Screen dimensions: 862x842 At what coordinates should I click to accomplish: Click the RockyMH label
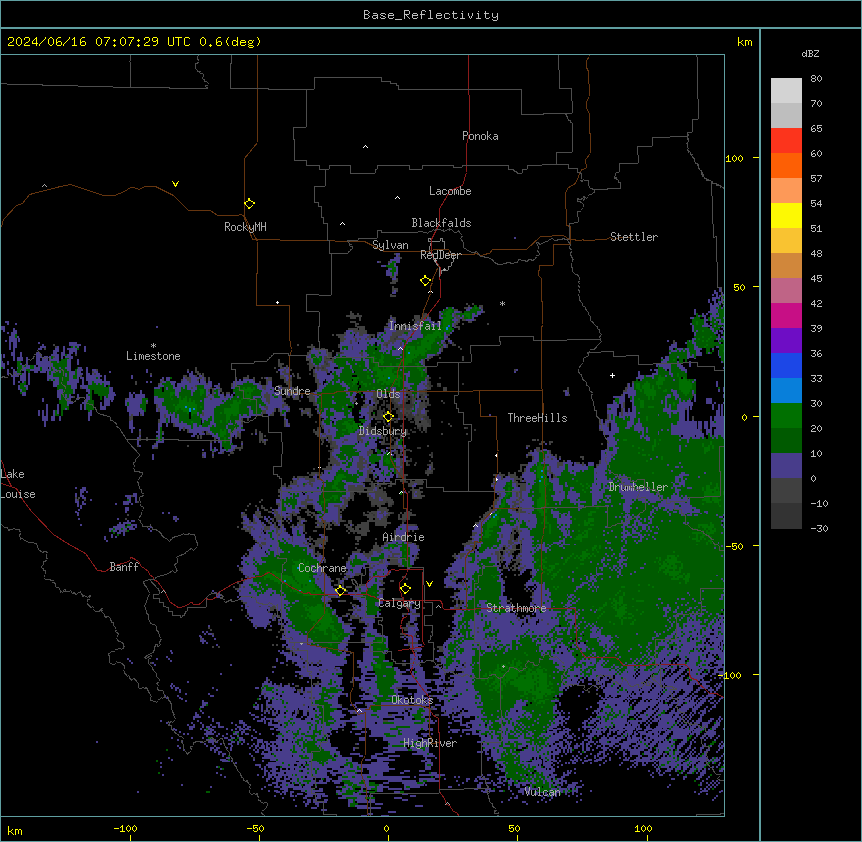pyautogui.click(x=245, y=227)
